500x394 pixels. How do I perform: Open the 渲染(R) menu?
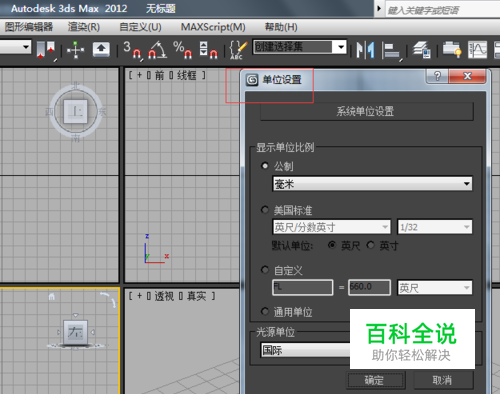[x=84, y=27]
